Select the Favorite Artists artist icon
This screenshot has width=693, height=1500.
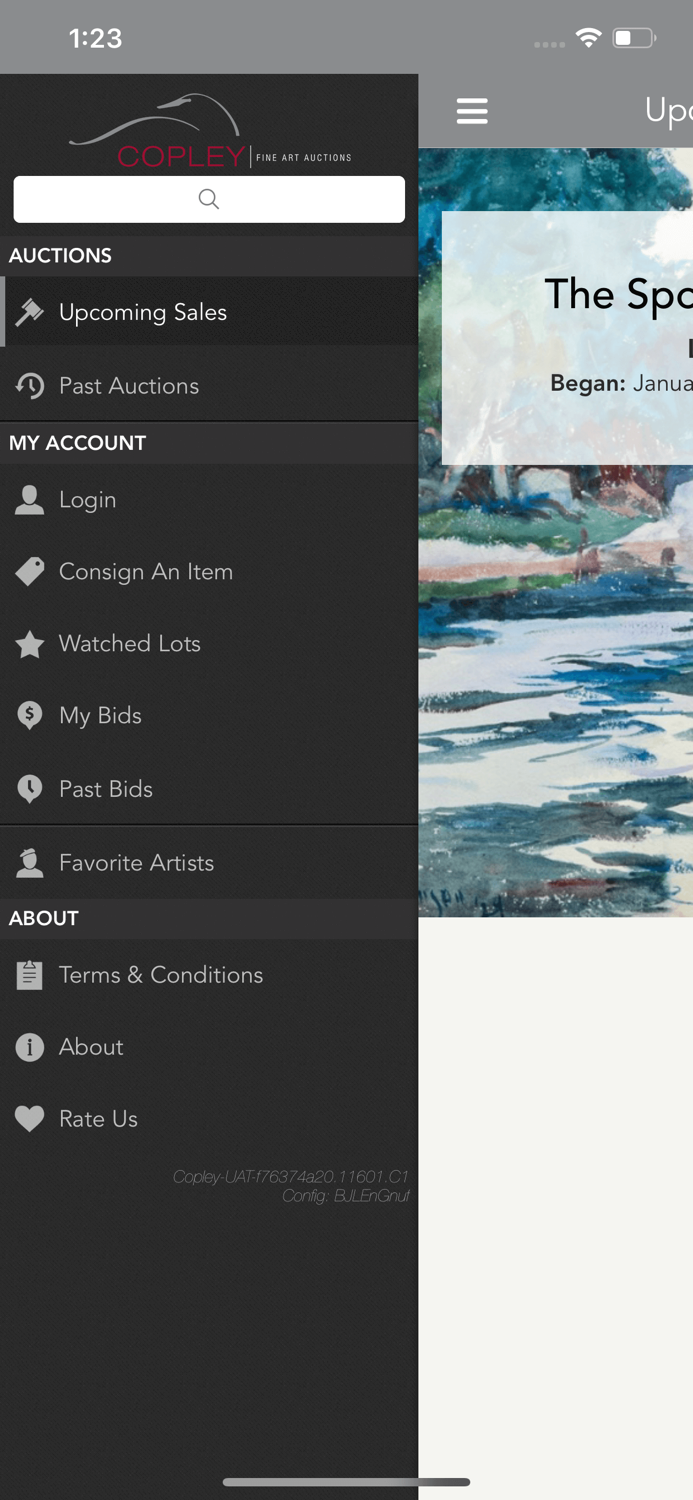(29, 862)
